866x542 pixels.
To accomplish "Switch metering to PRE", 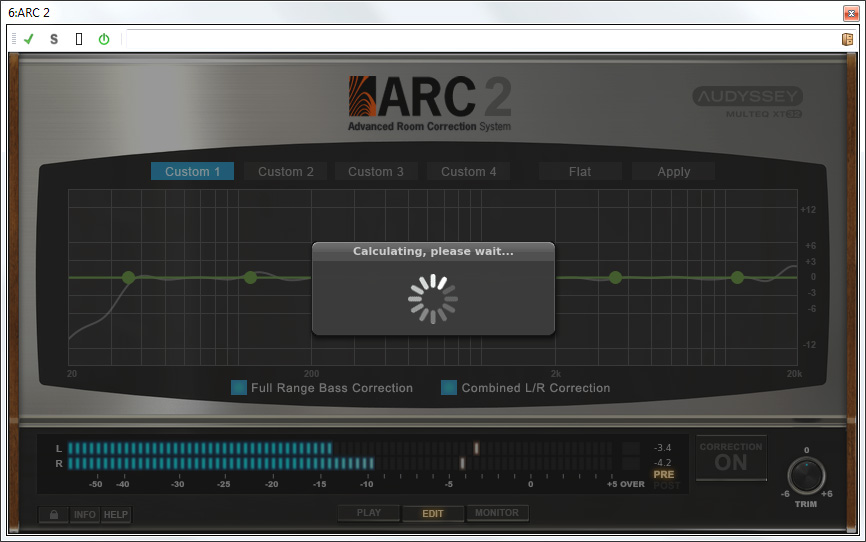I will [663, 474].
